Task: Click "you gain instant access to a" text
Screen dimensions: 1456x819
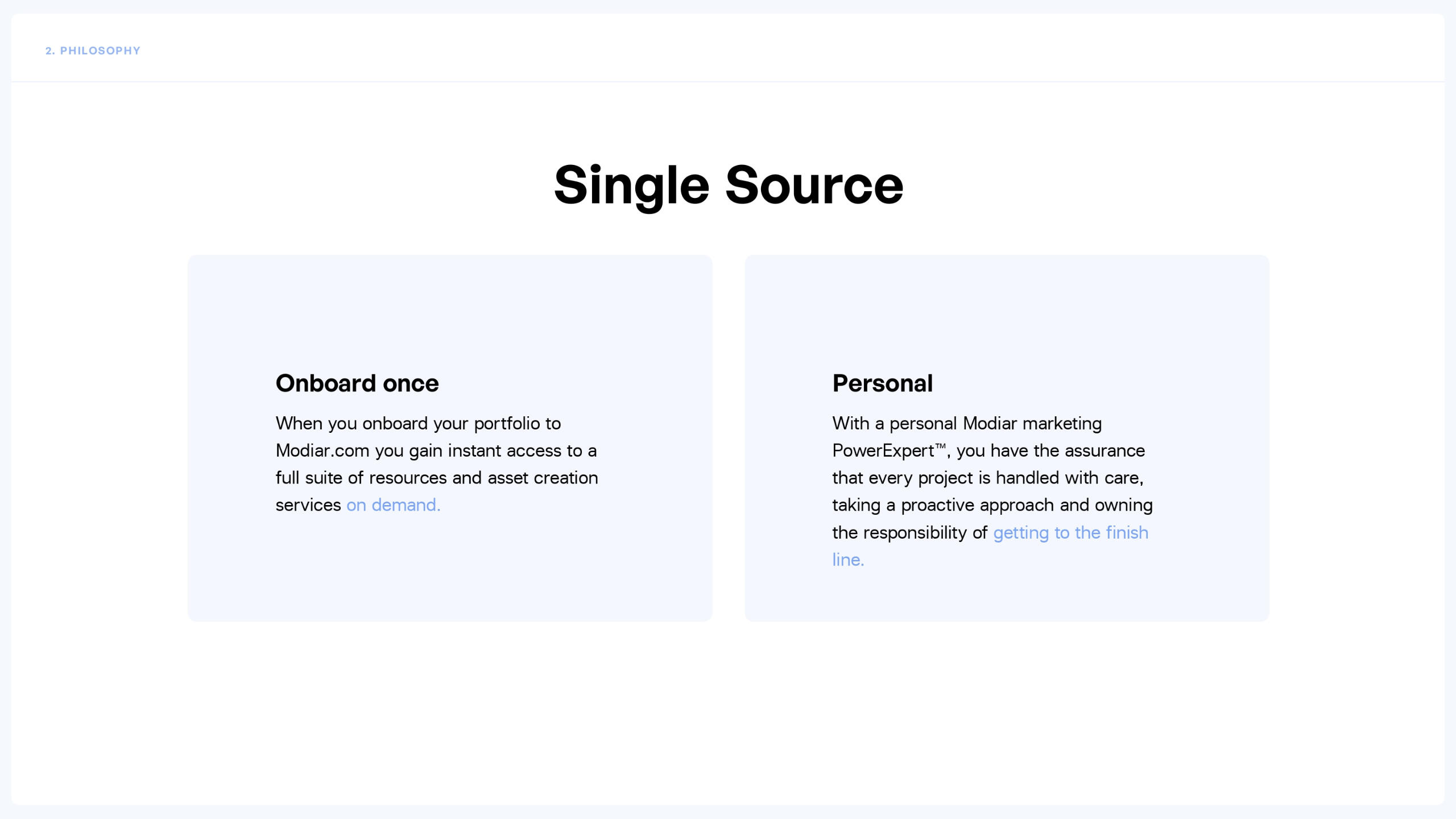Action: pyautogui.click(x=486, y=450)
